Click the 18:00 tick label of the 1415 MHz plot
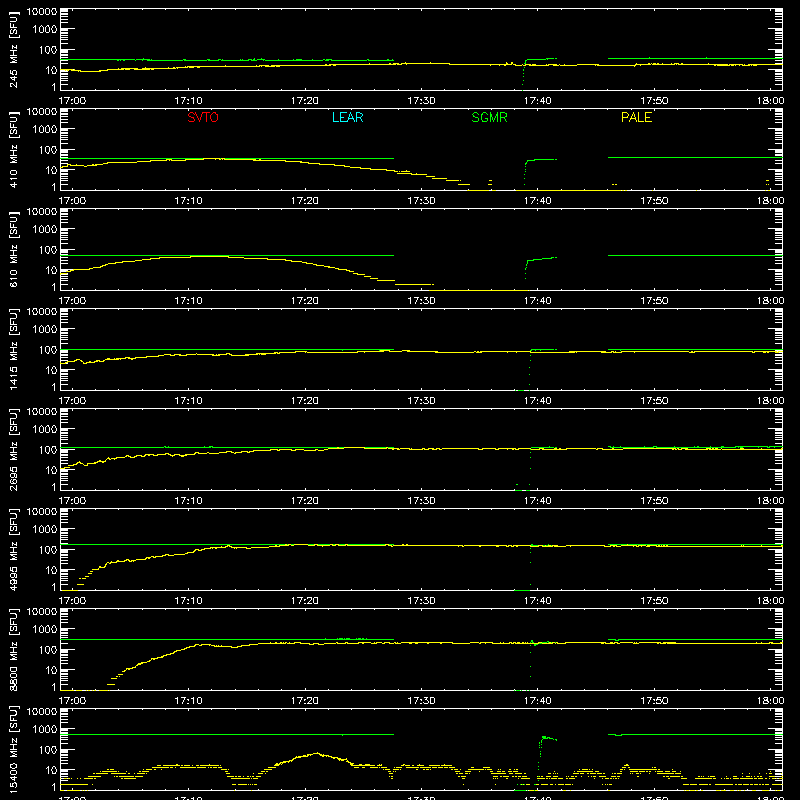 770,401
